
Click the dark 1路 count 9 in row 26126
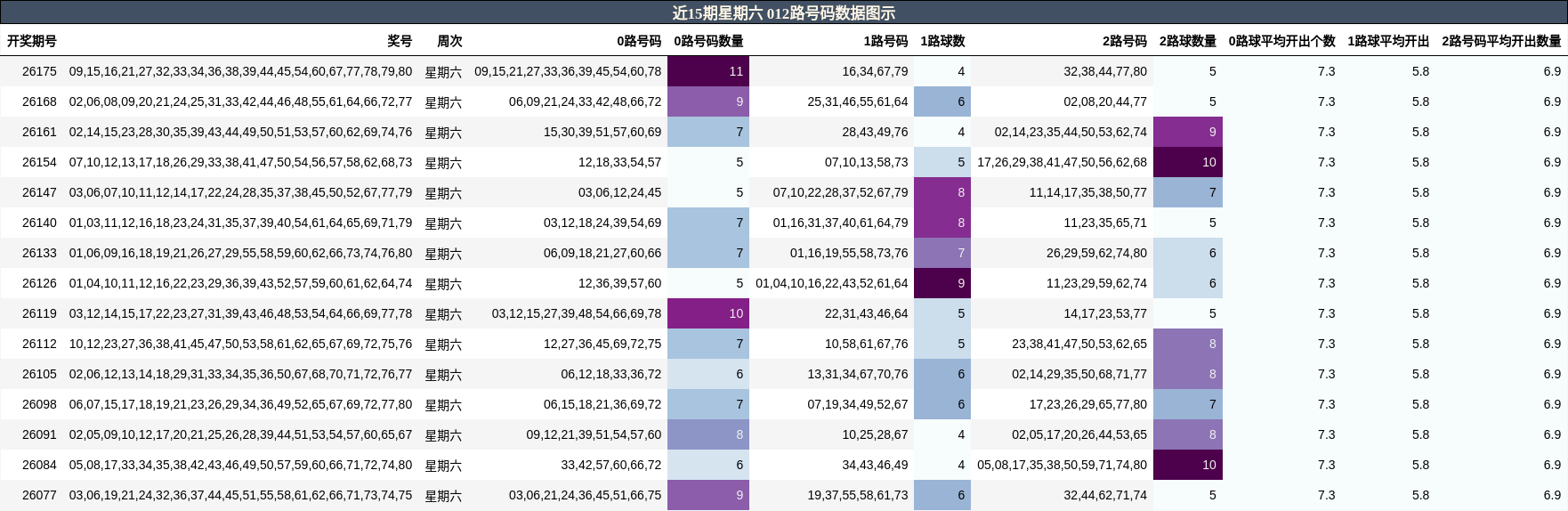[942, 283]
